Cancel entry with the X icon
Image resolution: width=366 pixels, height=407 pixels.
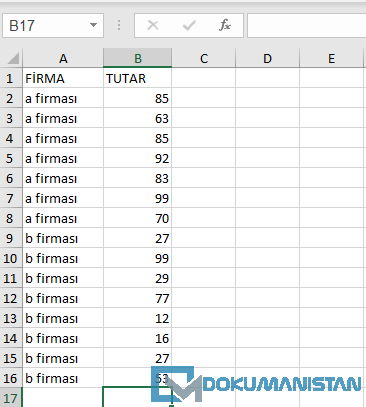(153, 25)
